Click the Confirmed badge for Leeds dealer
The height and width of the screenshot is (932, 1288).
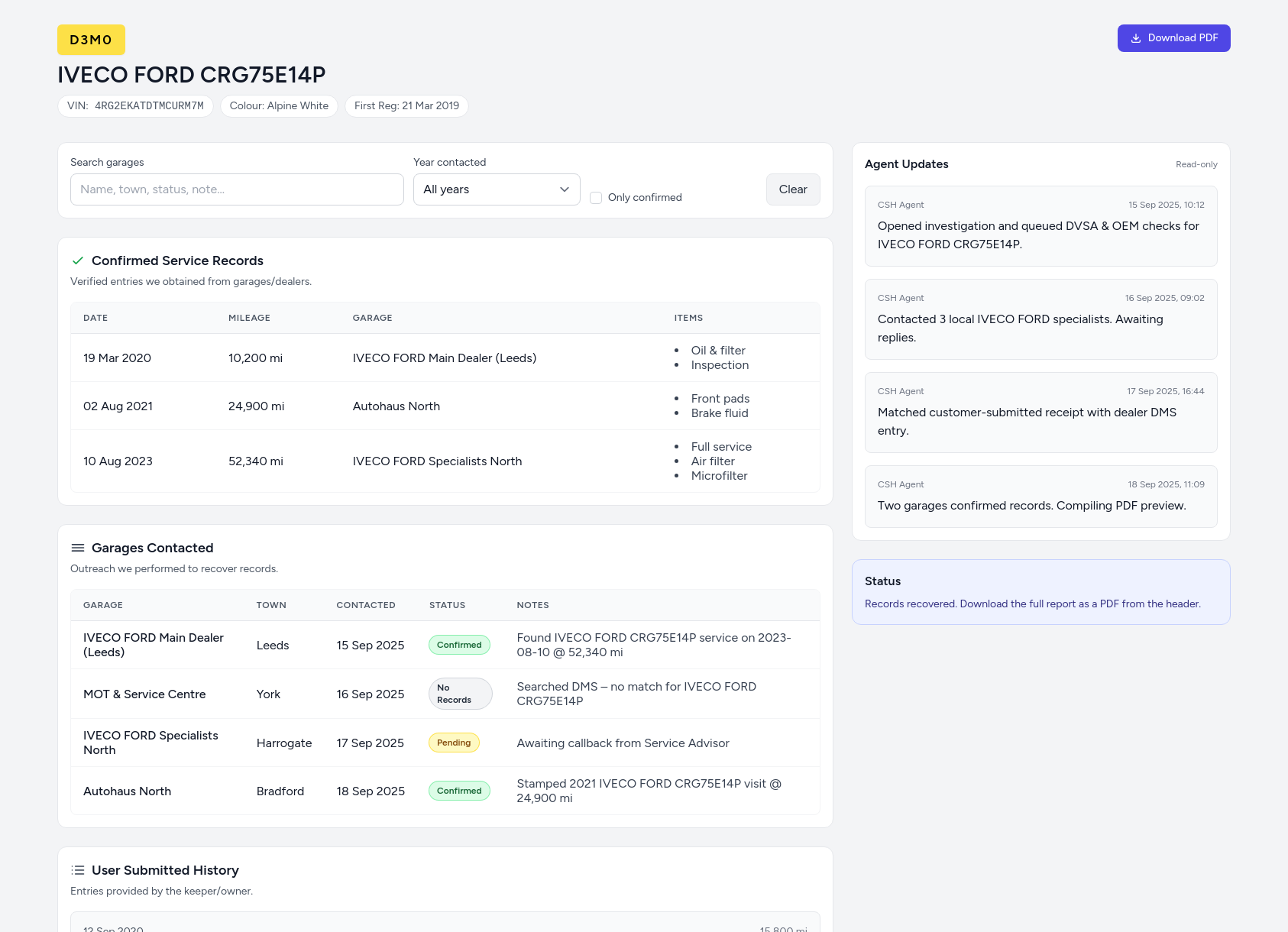(x=459, y=645)
